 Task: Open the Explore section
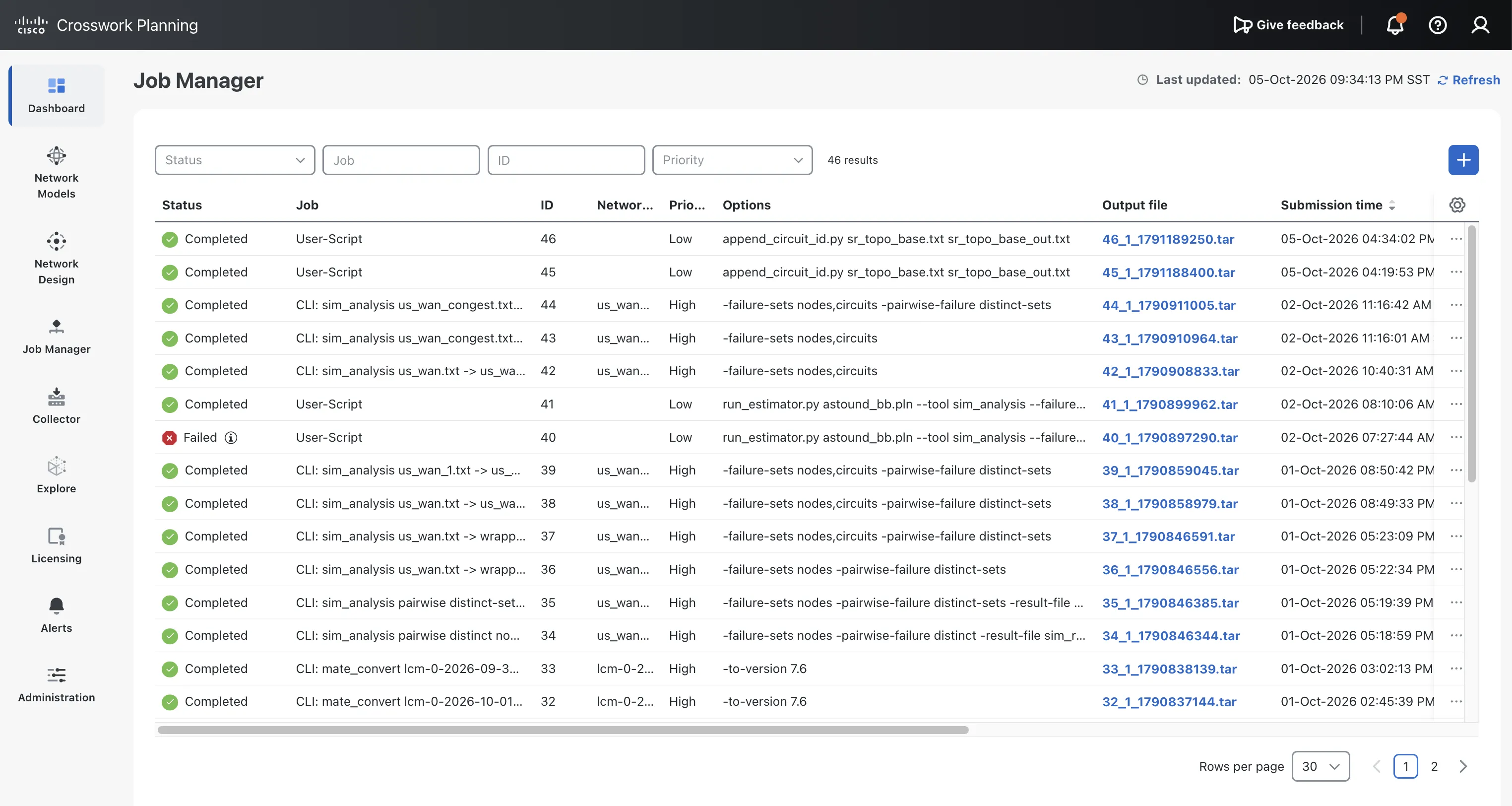coord(57,475)
